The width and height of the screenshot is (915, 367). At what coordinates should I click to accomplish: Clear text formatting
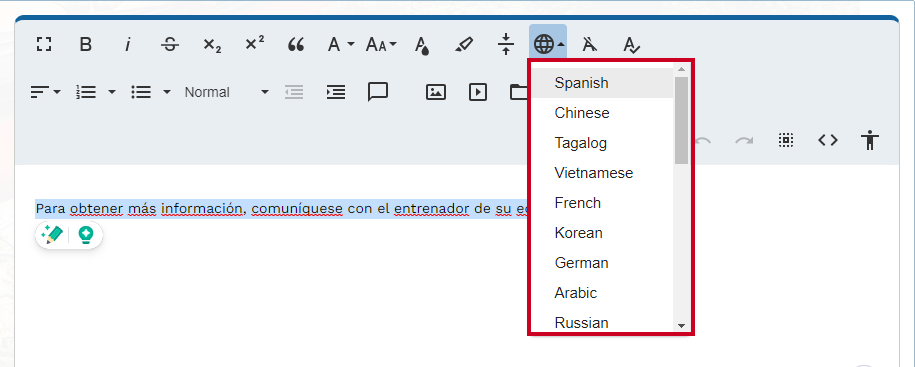[x=590, y=44]
